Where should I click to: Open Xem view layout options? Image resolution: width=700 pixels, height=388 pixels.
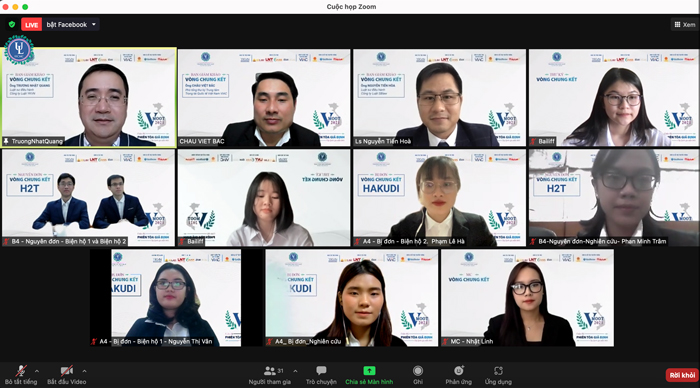(x=684, y=25)
